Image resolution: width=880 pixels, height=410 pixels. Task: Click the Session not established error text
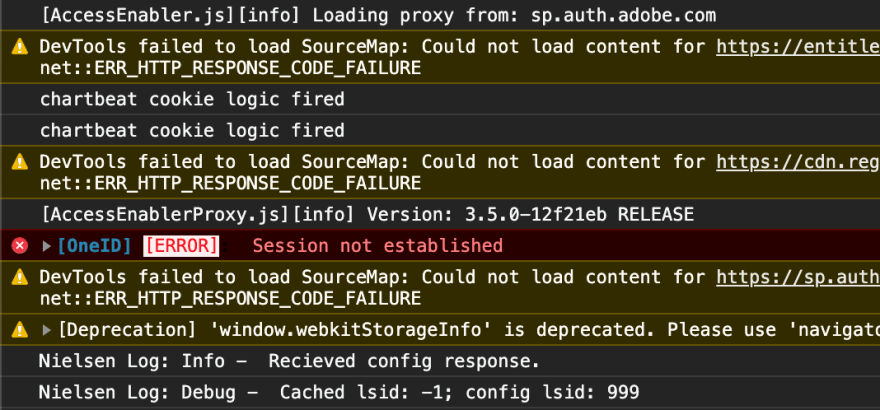pos(378,246)
